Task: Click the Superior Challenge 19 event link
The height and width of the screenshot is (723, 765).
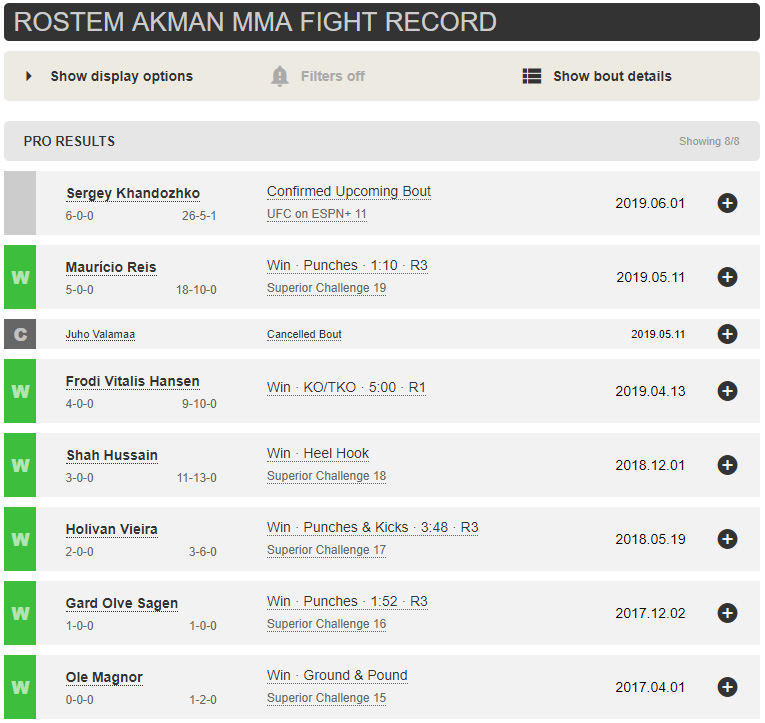Action: coord(326,288)
